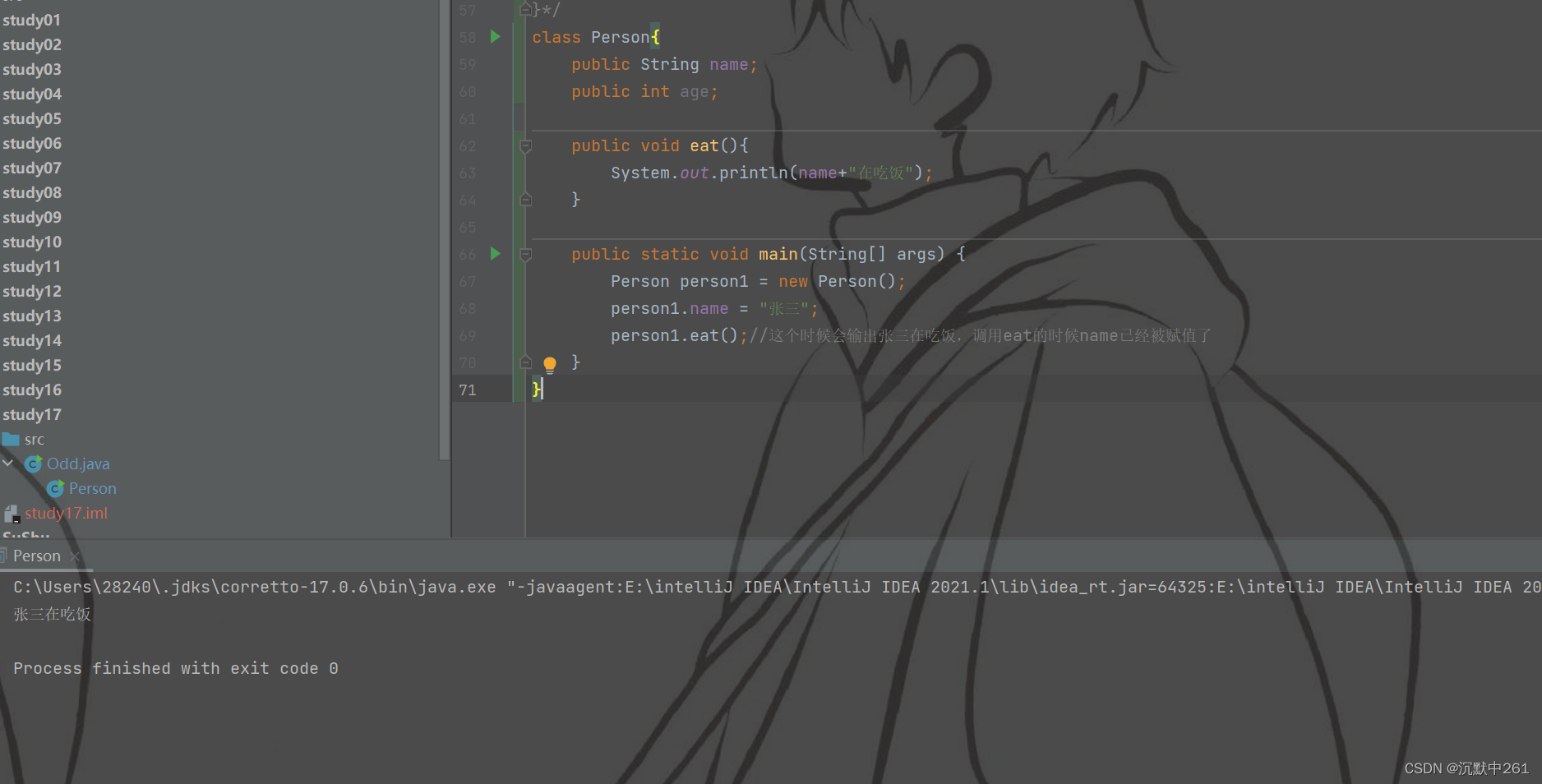Click the yellow intention lightbulb
Screen dimensions: 1542x784
[550, 363]
